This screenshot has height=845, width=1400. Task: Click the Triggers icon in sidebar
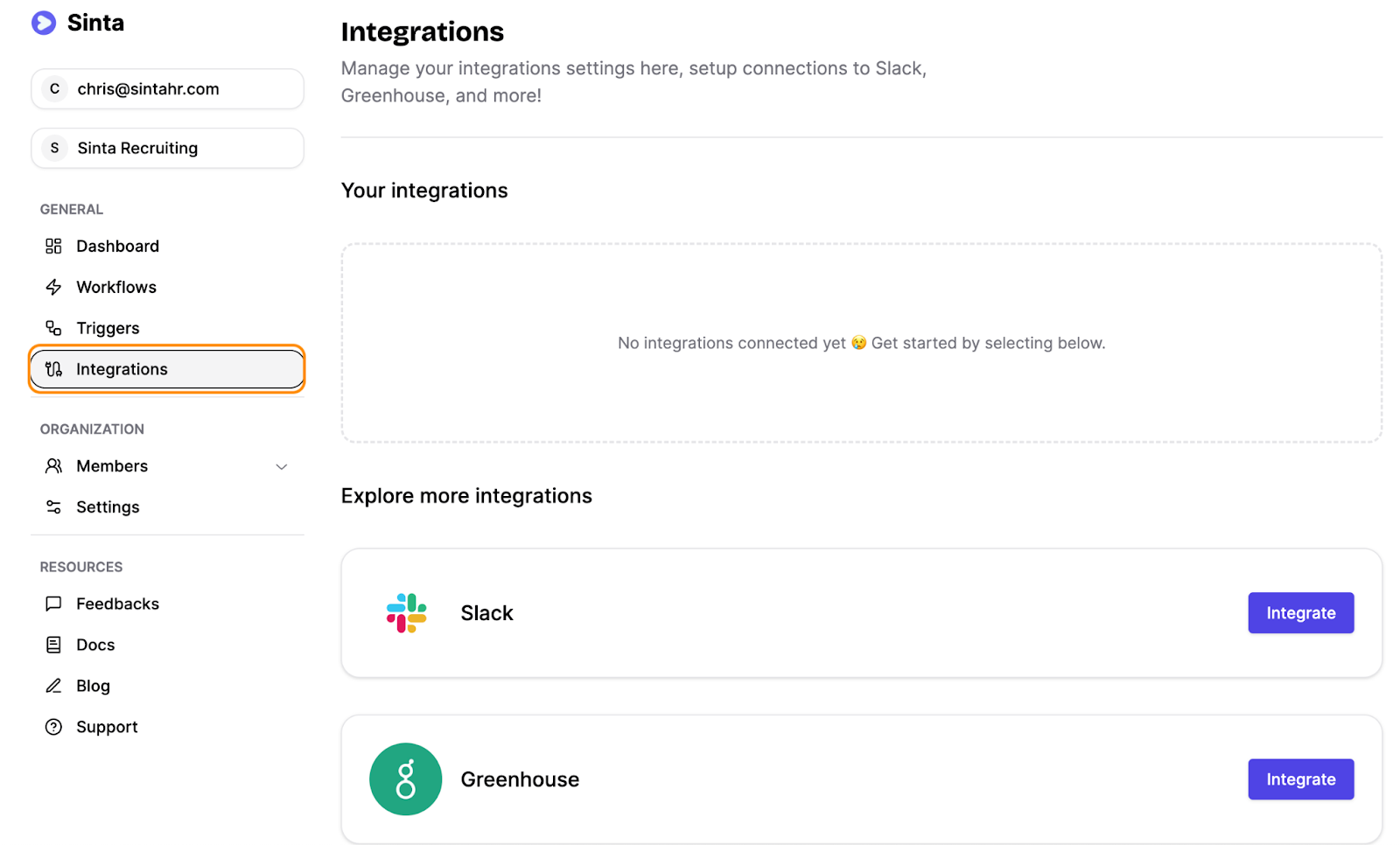[x=53, y=328]
